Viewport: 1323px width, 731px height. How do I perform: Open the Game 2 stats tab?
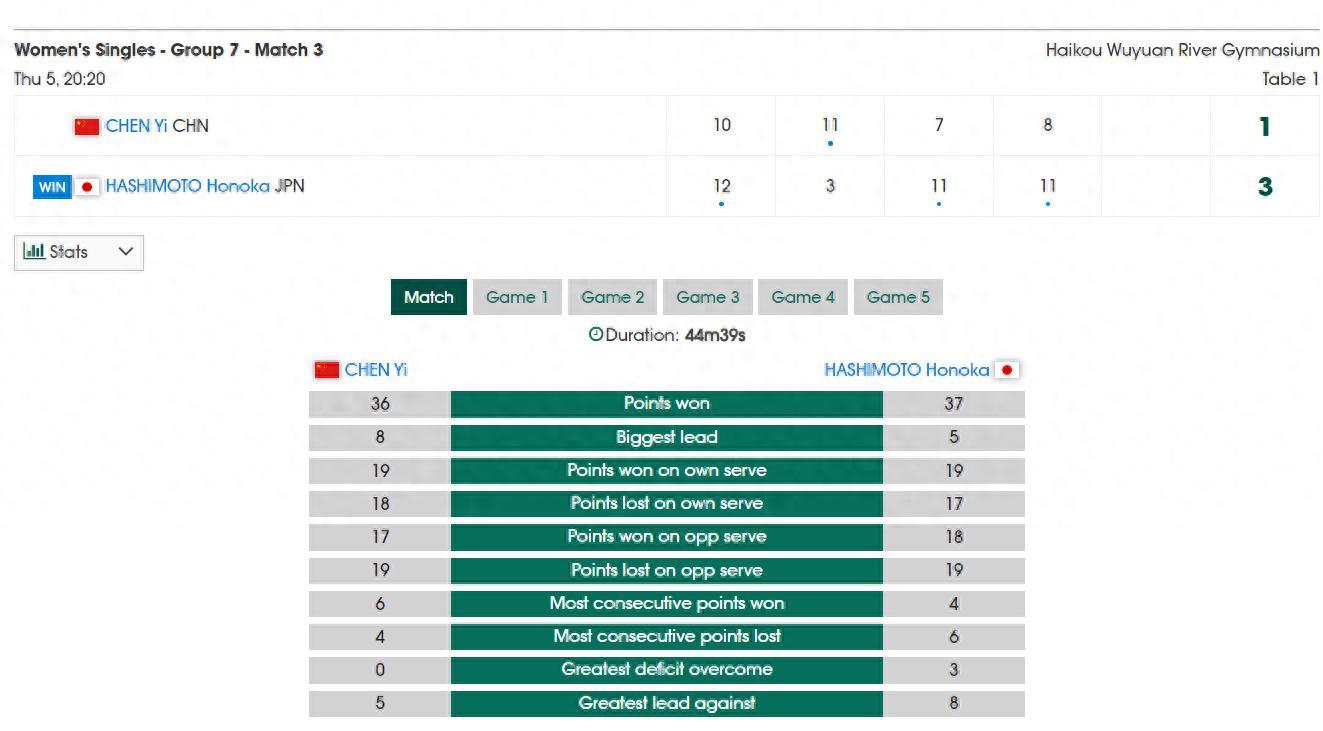pos(612,297)
